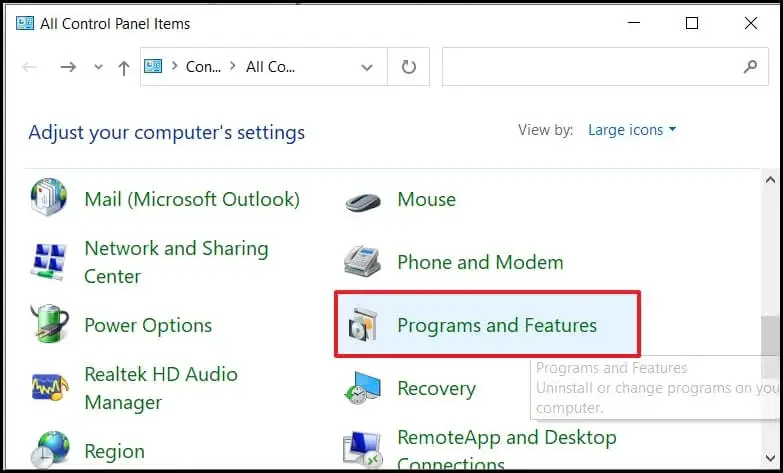Go up one level with the up arrow

pyautogui.click(x=123, y=67)
